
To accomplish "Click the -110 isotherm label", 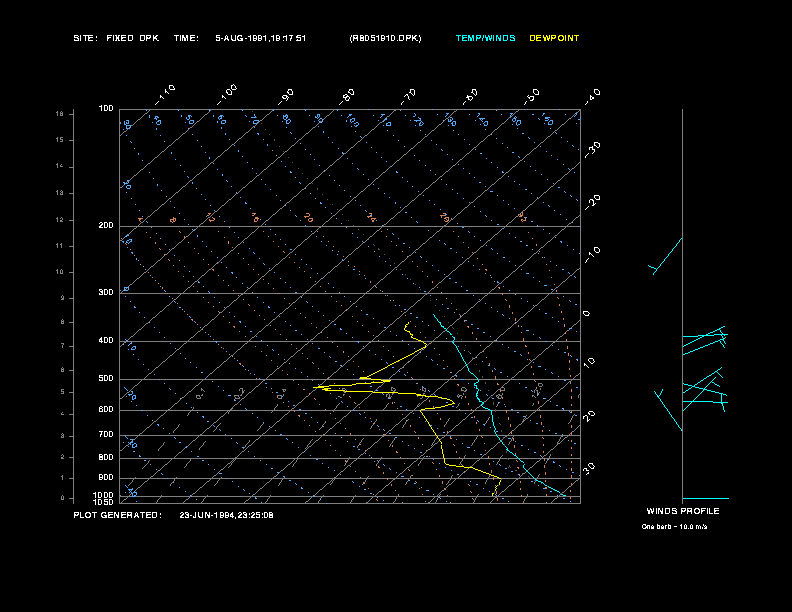I will (165, 94).
